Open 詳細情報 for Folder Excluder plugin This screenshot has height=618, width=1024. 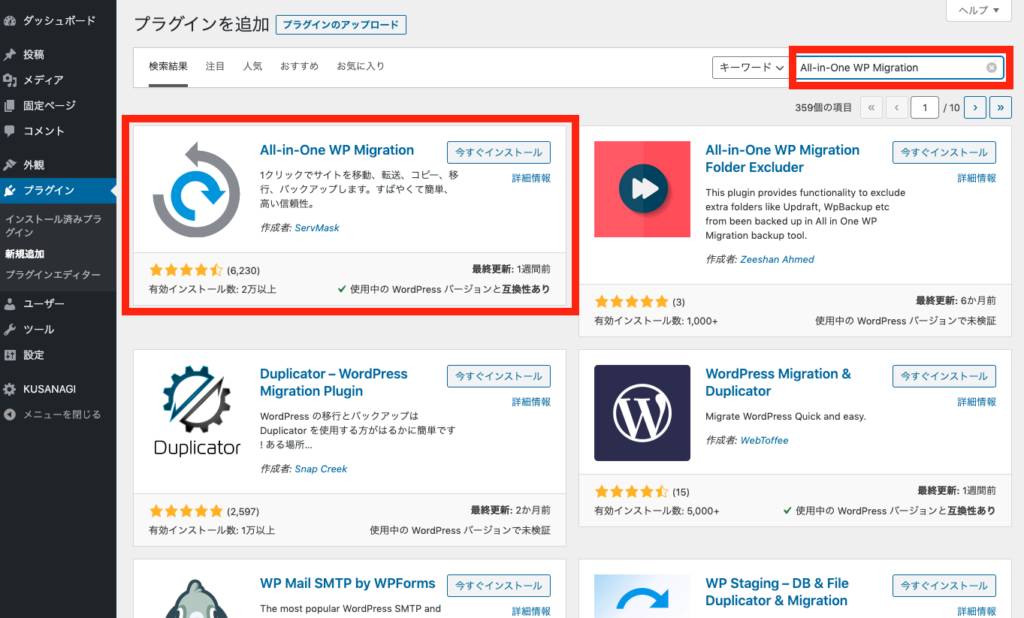click(976, 178)
